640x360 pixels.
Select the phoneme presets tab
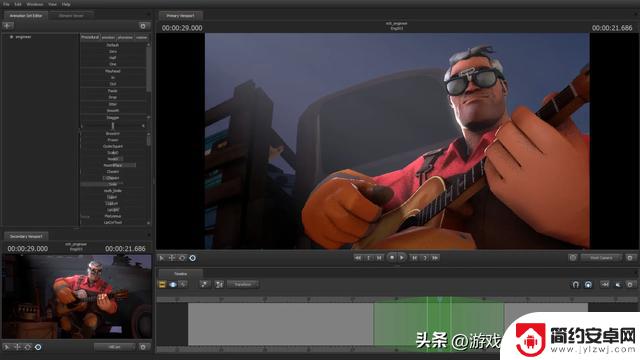(125, 37)
